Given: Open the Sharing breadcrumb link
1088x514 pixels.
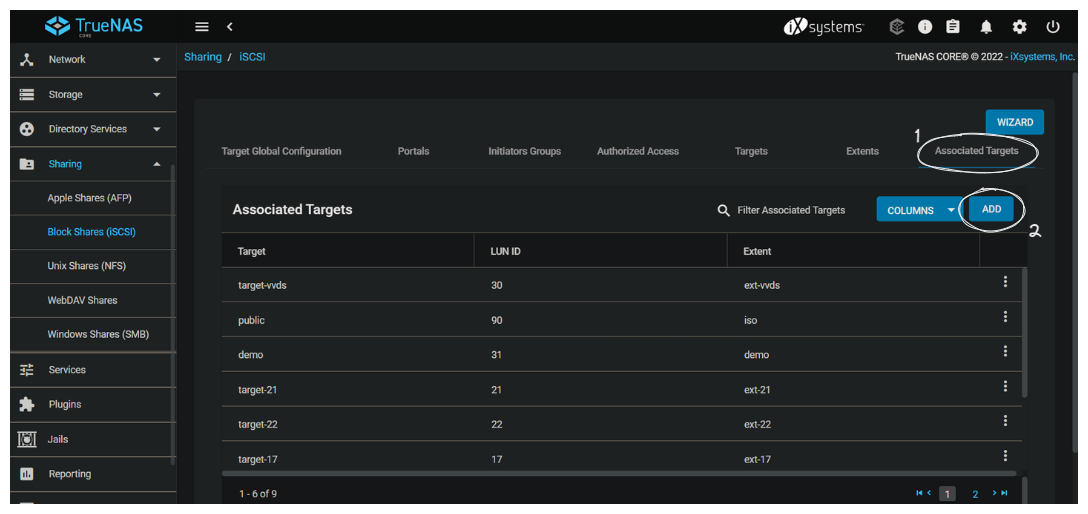Looking at the screenshot, I should click(x=203, y=57).
